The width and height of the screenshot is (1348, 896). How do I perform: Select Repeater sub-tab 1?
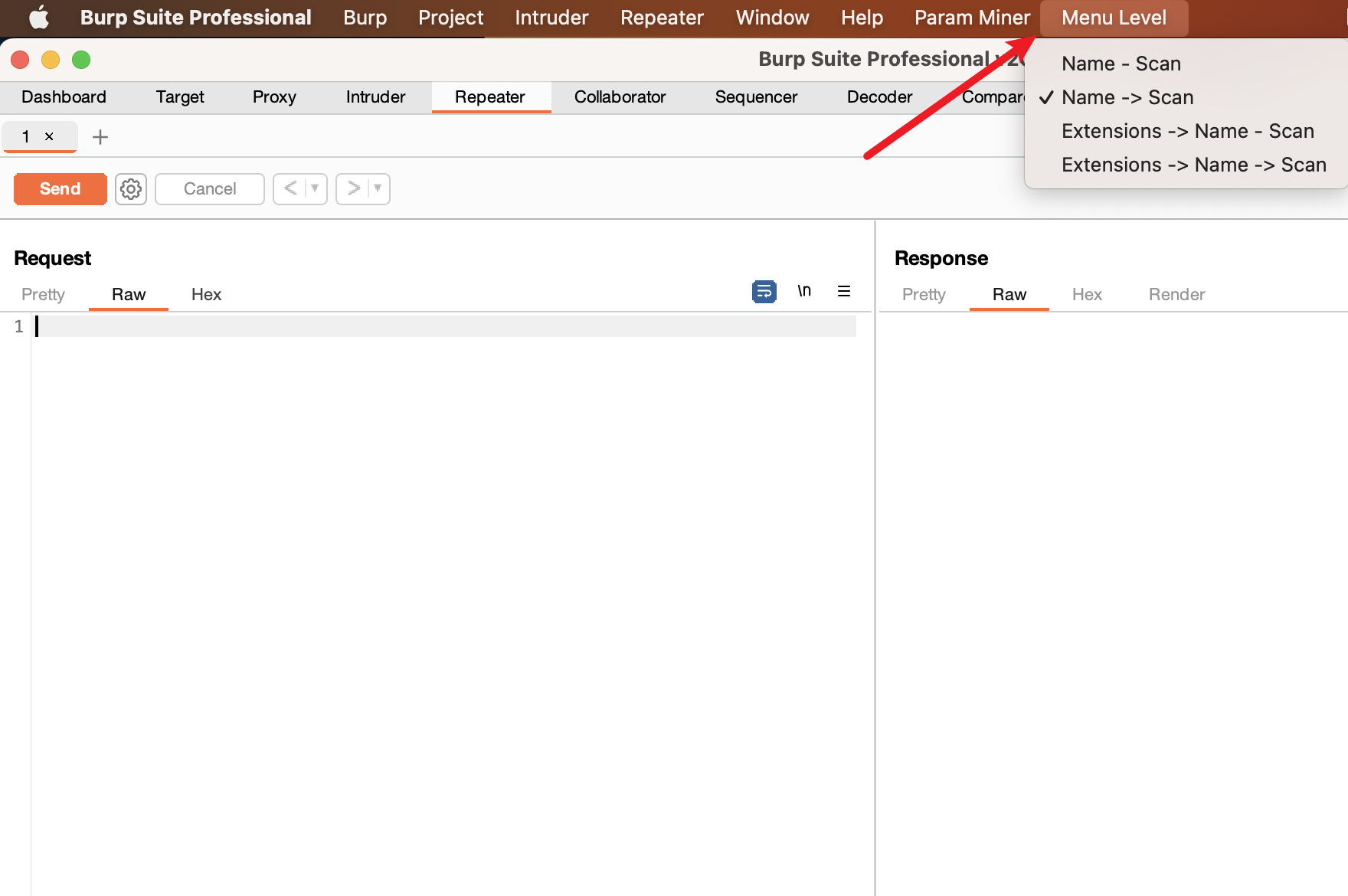point(26,136)
